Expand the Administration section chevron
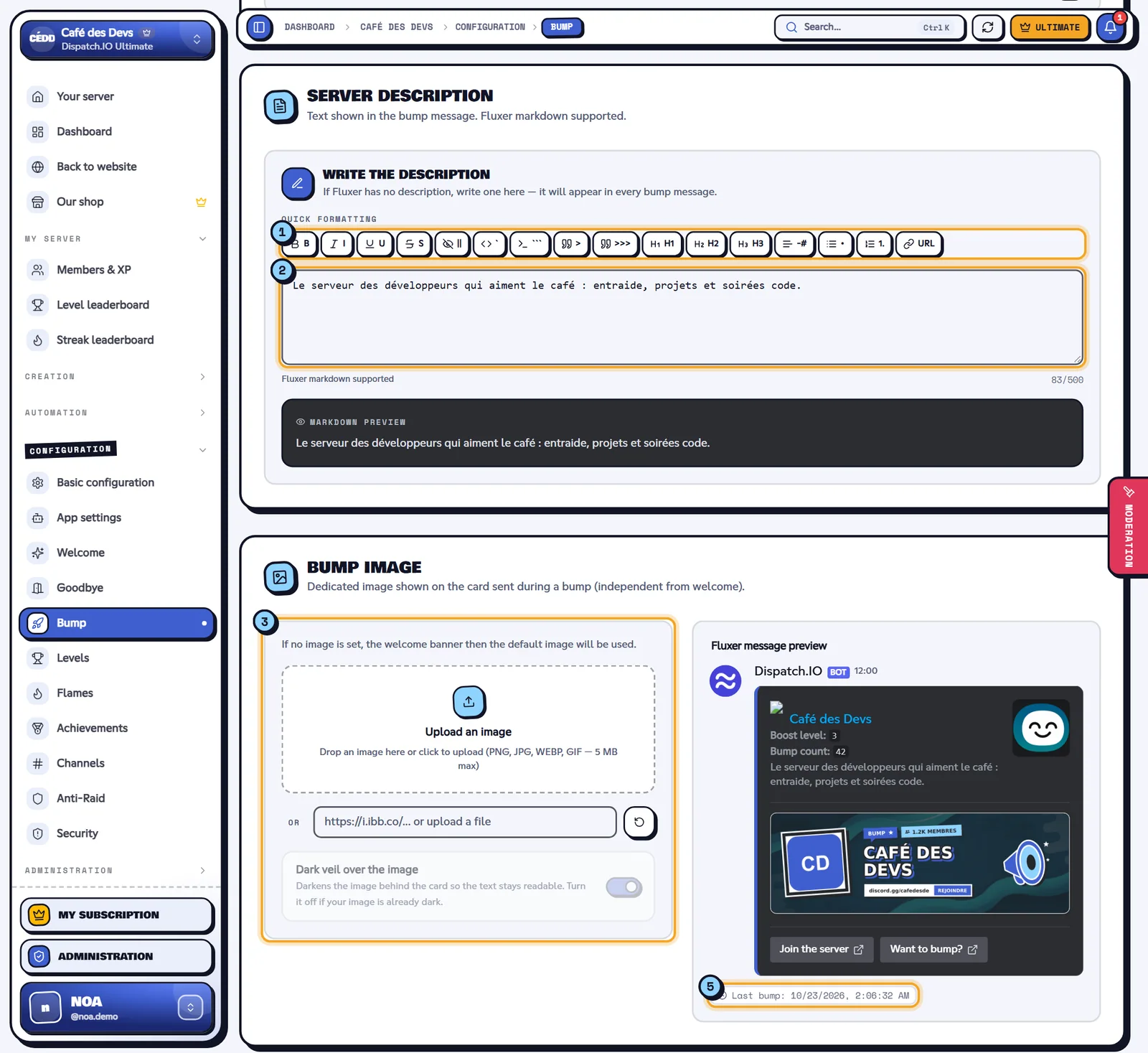1148x1053 pixels. (202, 871)
